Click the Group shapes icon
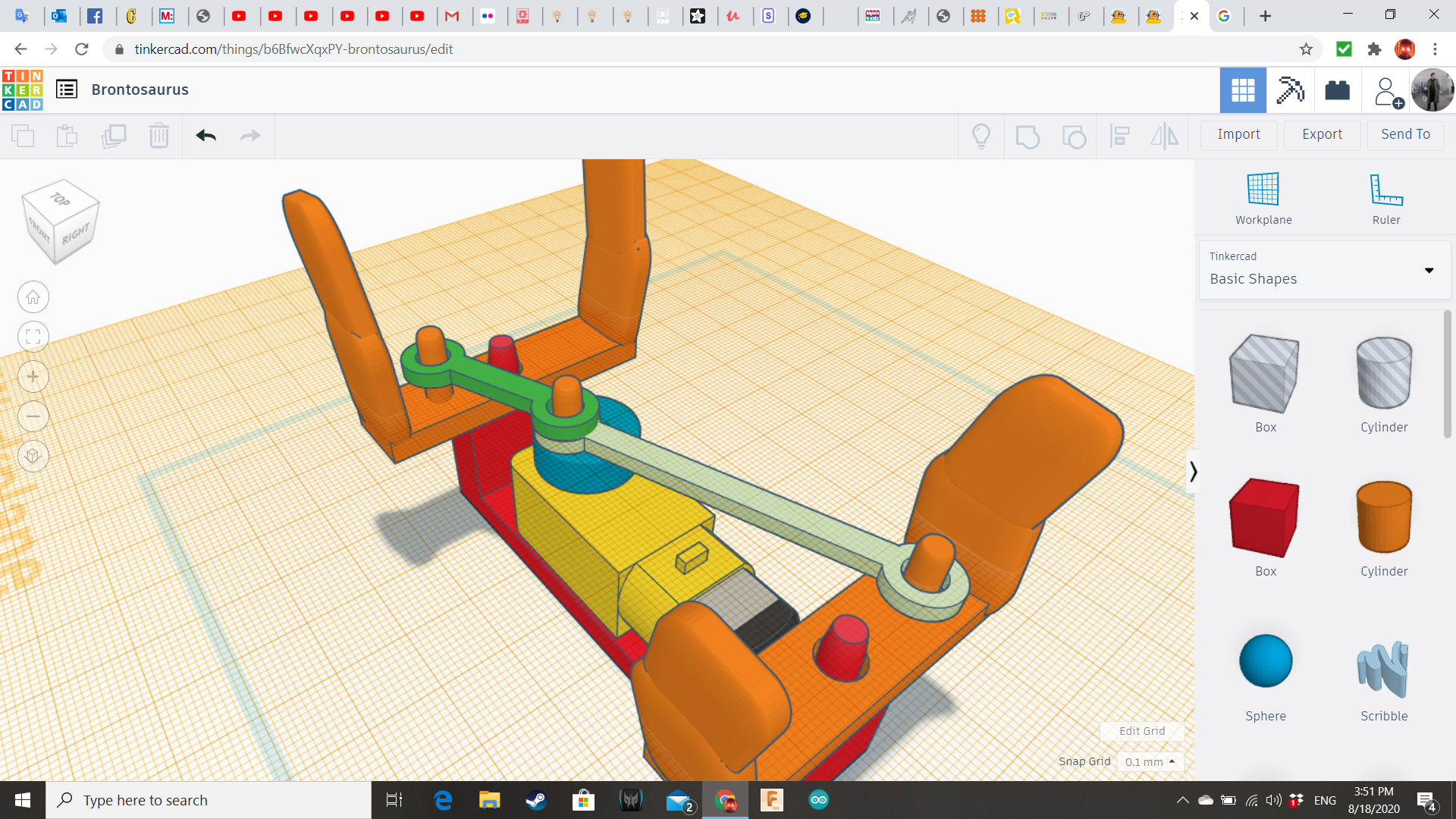Viewport: 1456px width, 819px height. [1028, 136]
